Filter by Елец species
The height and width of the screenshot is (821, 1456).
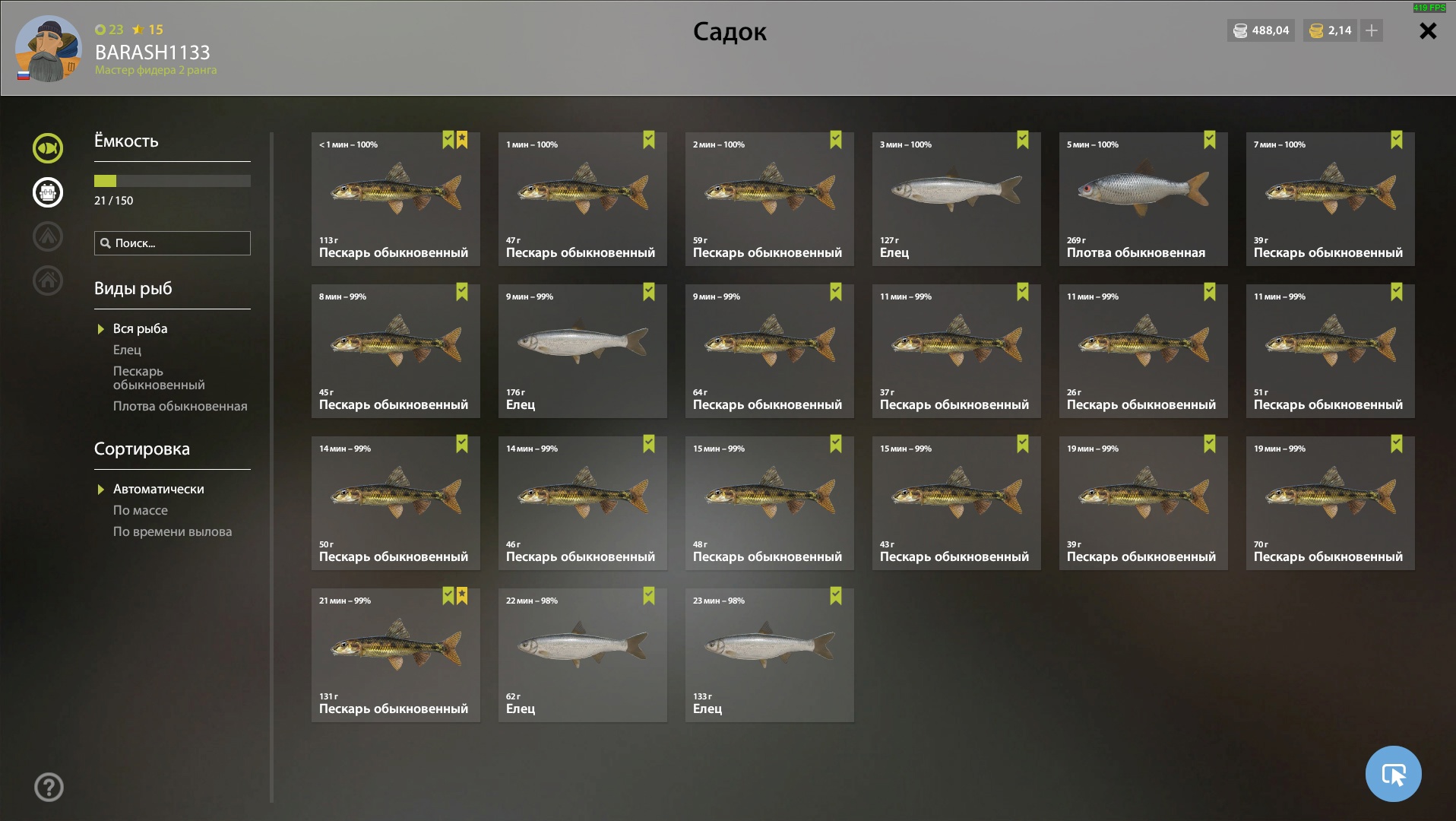[127, 350]
